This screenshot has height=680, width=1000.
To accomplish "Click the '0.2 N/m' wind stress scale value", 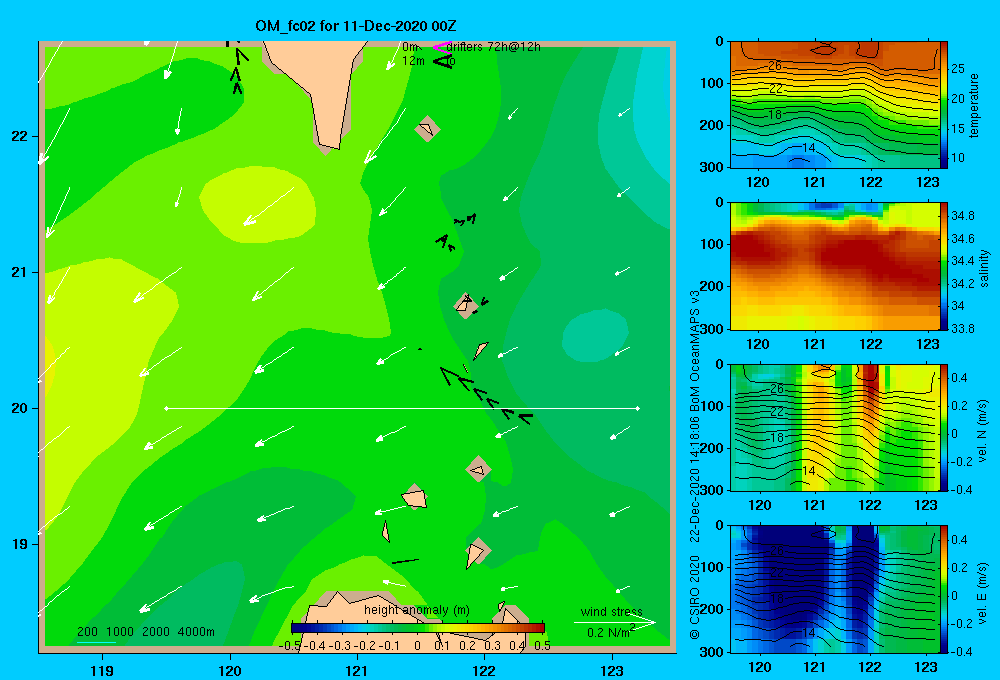I will pyautogui.click(x=610, y=632).
